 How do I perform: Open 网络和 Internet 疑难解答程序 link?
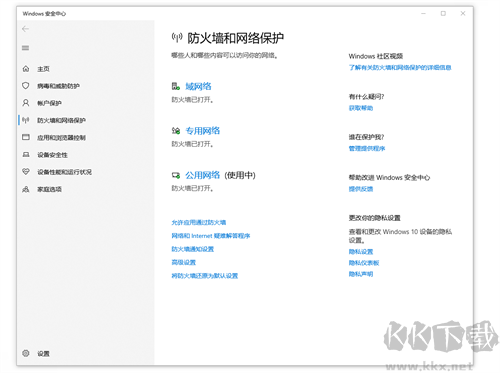[x=211, y=236]
